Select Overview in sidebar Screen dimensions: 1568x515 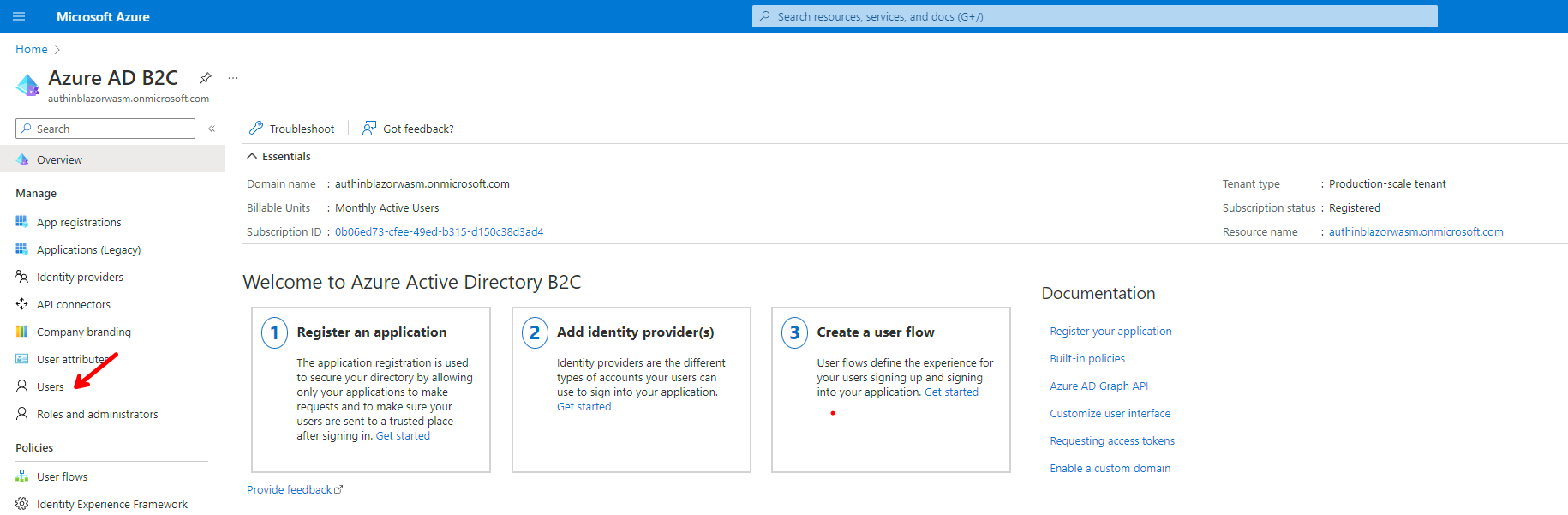point(112,159)
